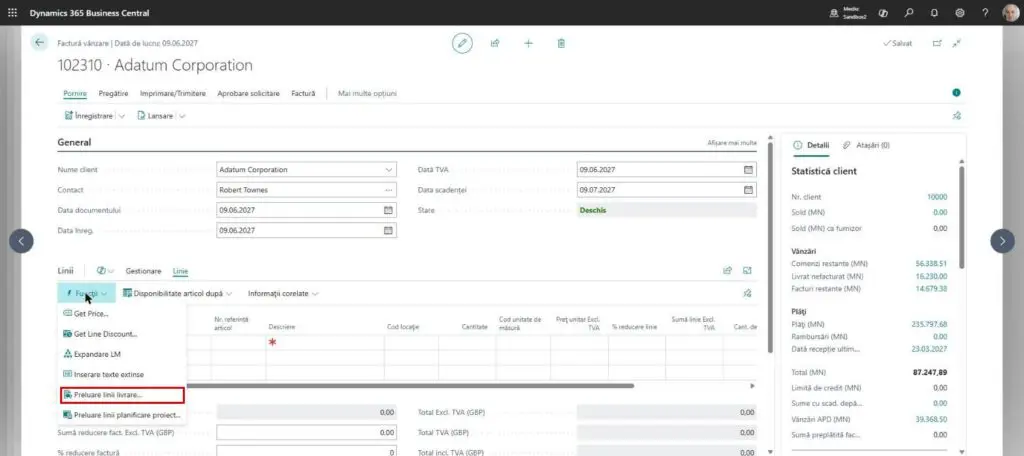The image size is (1024, 456).
Task: Select Get Line Discount menu item
Action: [121, 334]
